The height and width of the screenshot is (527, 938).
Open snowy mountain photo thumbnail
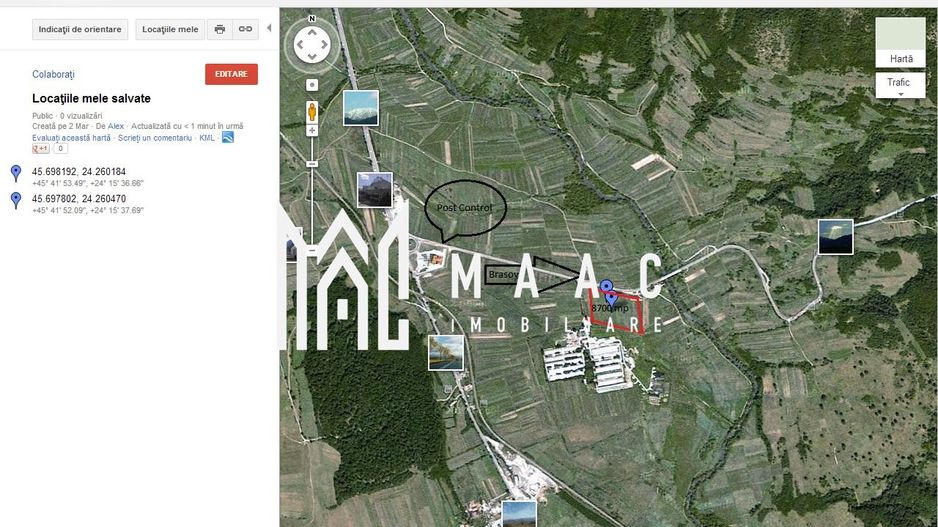(x=361, y=108)
